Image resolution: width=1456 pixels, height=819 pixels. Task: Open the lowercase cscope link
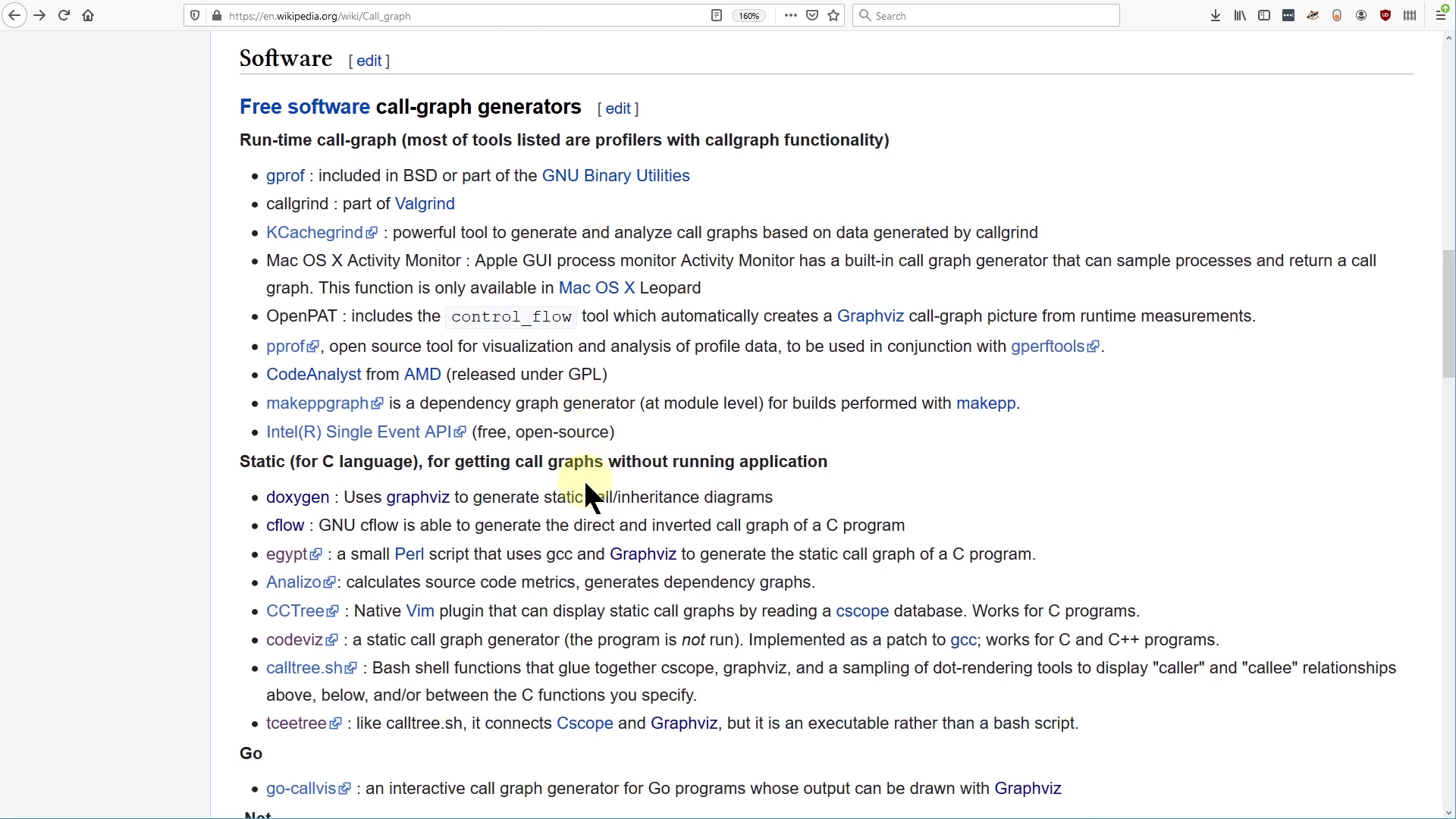click(x=862, y=611)
